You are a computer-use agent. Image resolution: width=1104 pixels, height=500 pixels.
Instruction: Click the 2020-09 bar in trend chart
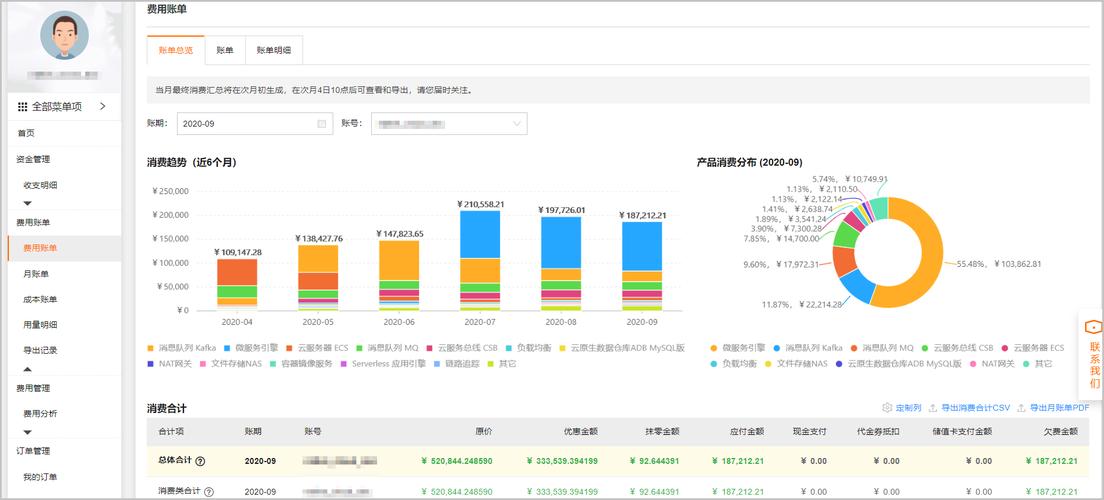coord(642,266)
